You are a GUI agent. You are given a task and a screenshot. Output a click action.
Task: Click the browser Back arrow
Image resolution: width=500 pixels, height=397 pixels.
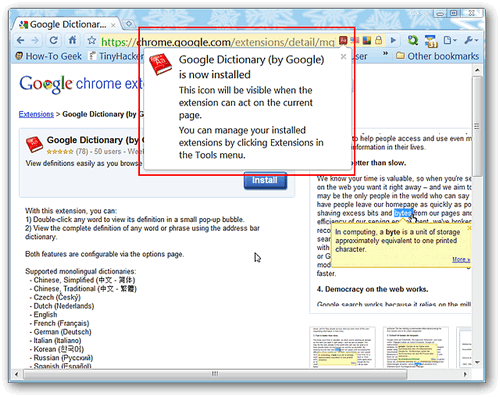(21, 41)
